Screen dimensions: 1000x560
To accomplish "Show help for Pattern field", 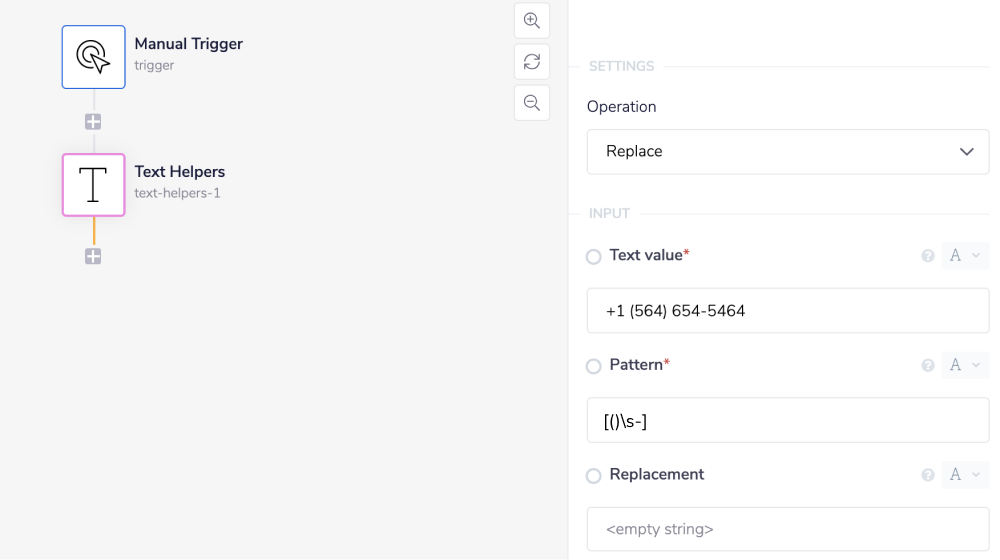I will (928, 366).
